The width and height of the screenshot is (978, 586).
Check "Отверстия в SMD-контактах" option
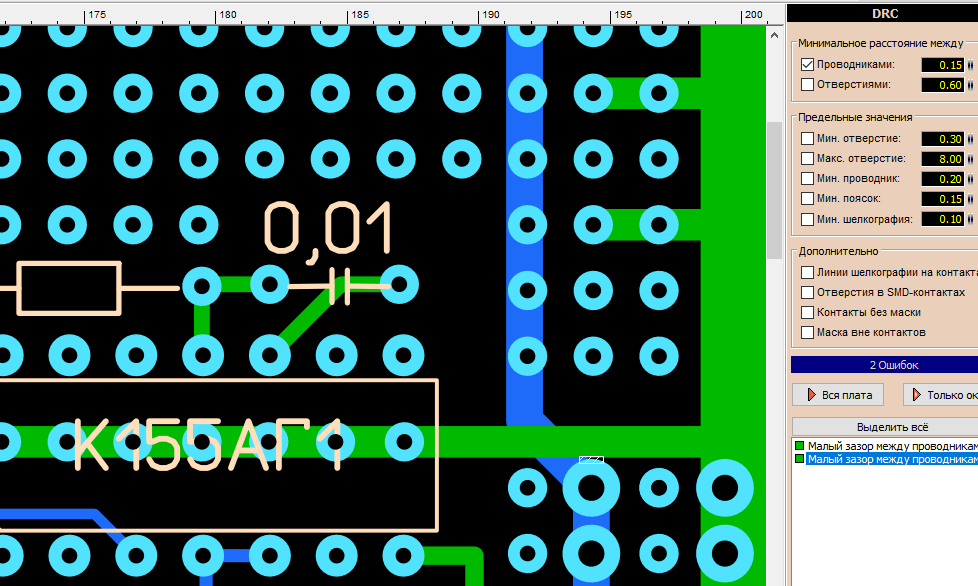tap(807, 292)
